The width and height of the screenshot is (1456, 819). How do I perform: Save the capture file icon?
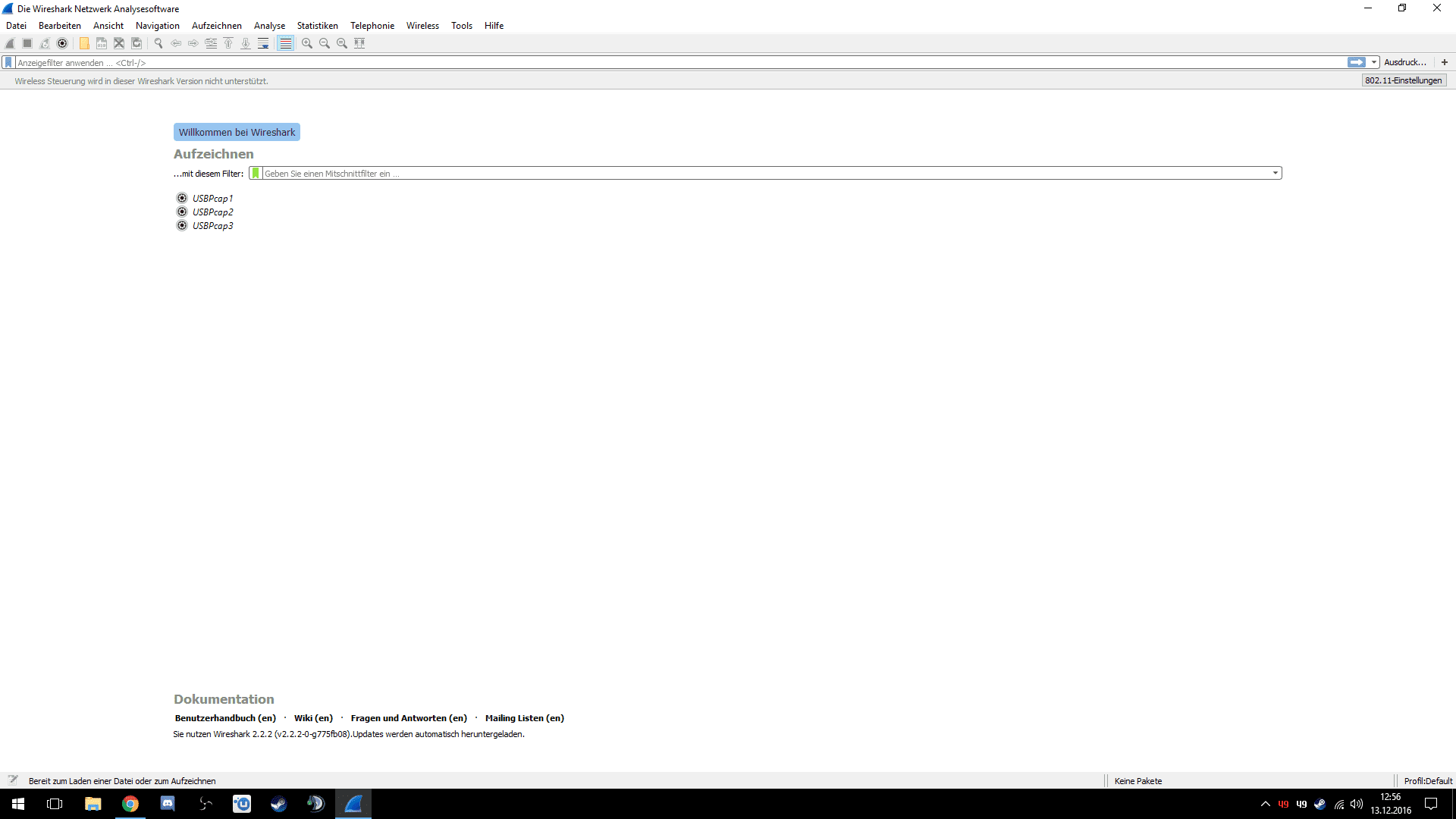pos(102,43)
